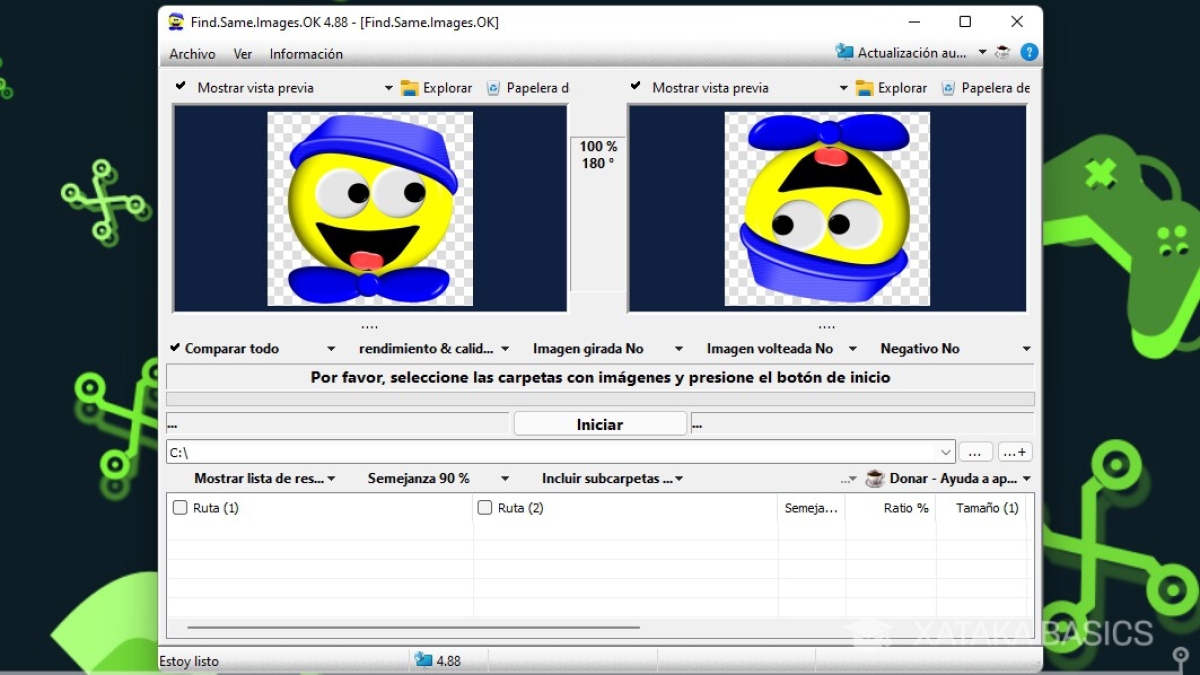The image size is (1200, 675).
Task: Click the Papelera recycle icon above right preview
Action: point(948,88)
